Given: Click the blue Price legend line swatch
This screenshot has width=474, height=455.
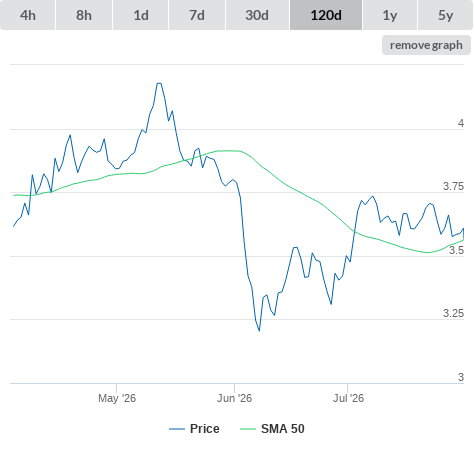Looking at the screenshot, I should click(177, 429).
